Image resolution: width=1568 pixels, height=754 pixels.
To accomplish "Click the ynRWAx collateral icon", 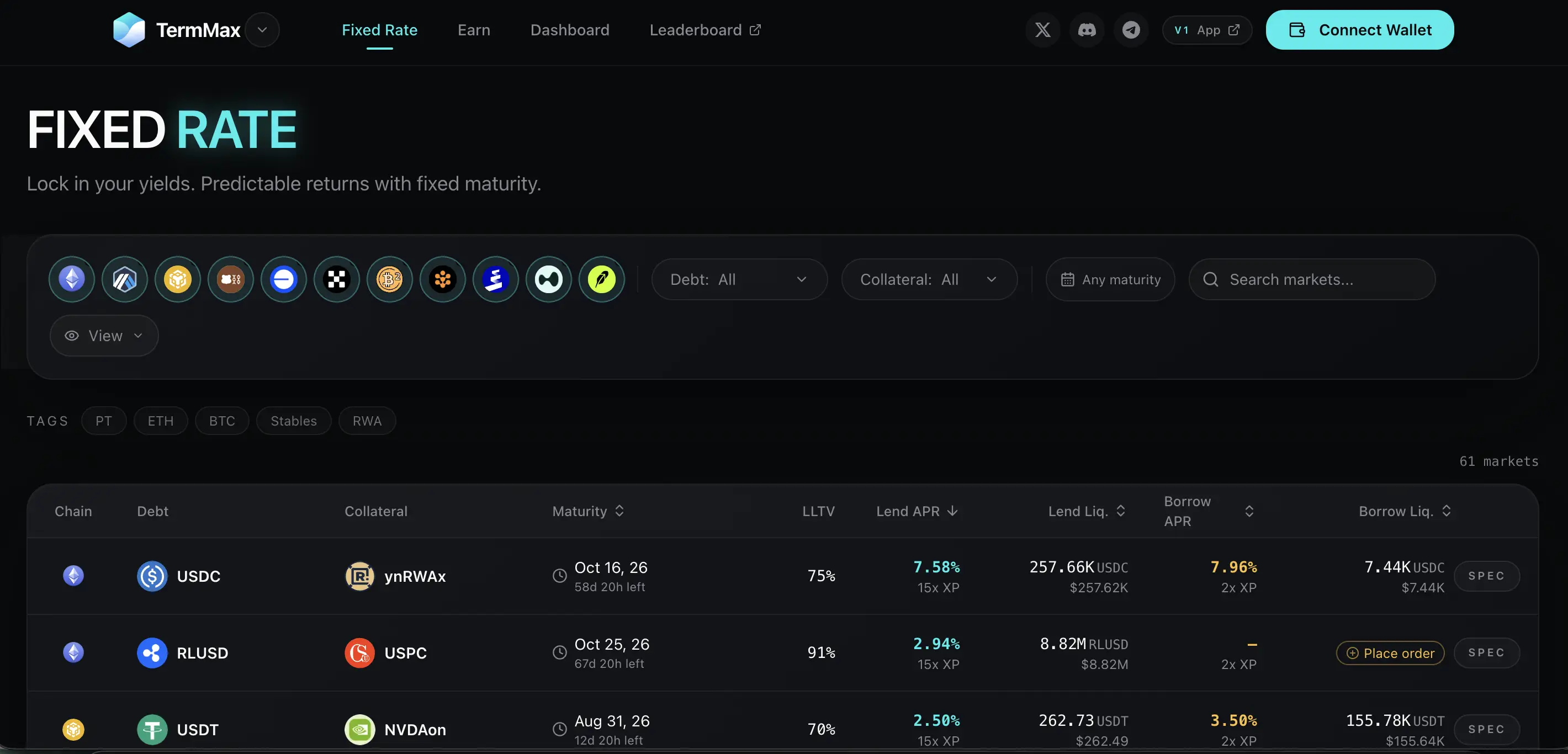I will pyautogui.click(x=360, y=576).
